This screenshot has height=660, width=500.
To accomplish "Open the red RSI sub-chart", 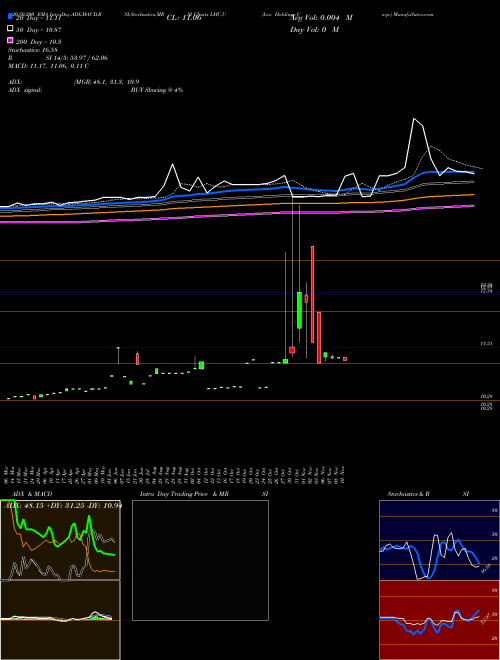I will tap(439, 620).
